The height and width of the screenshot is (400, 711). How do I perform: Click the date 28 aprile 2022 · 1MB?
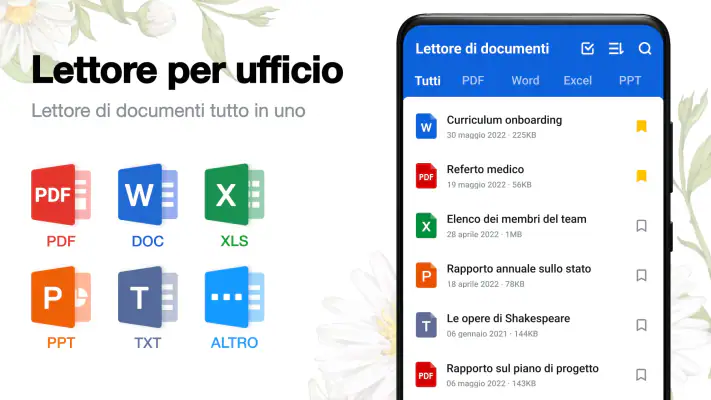click(x=484, y=234)
